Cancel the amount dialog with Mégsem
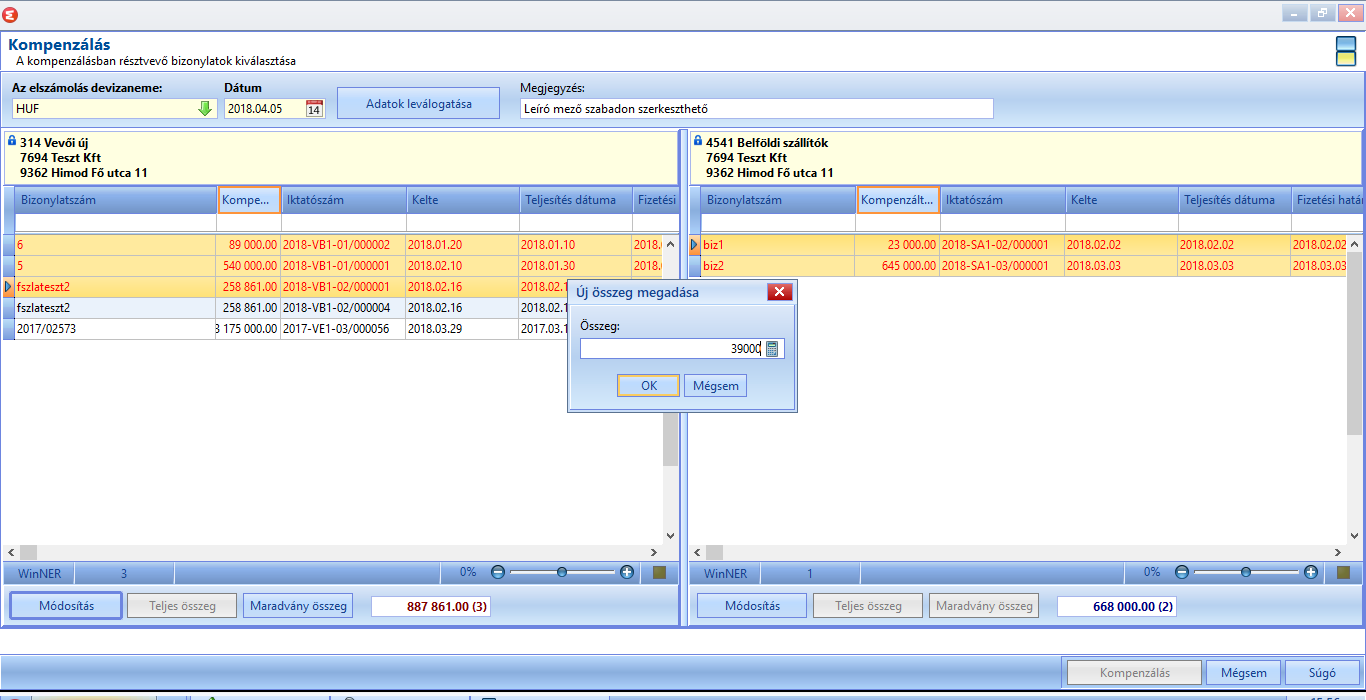The height and width of the screenshot is (700, 1366). click(716, 386)
